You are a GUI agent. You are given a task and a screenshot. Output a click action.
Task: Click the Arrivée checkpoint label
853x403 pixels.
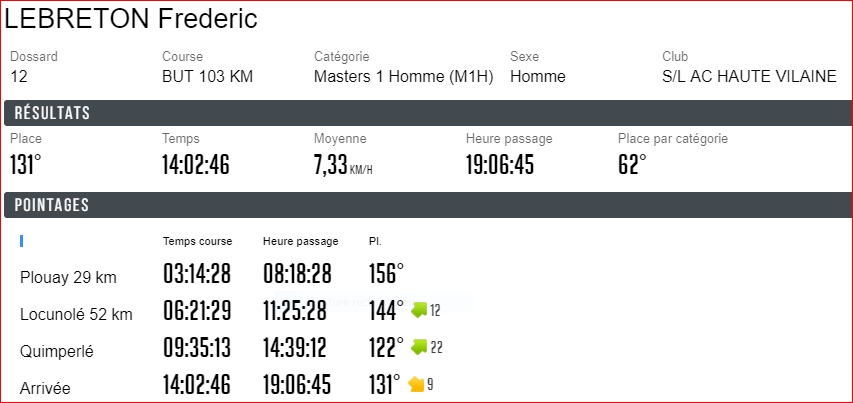(x=45, y=388)
